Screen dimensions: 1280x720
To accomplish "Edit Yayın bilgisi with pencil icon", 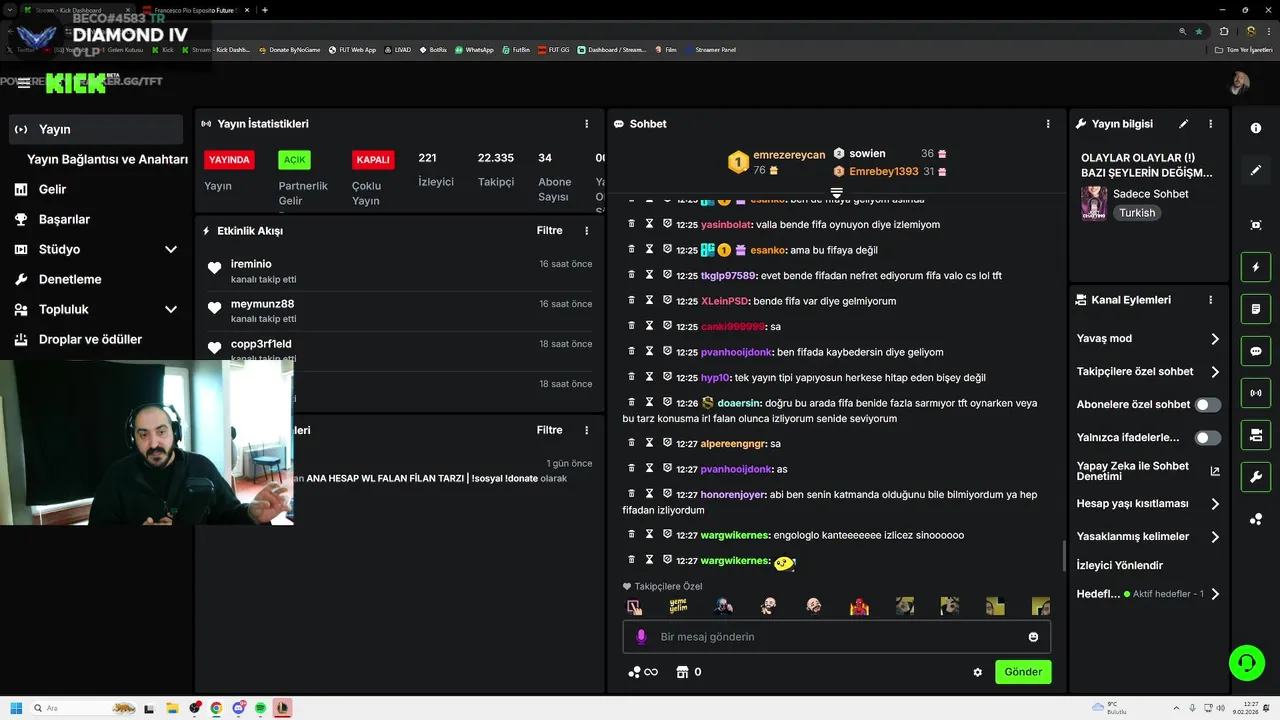I will [1183, 124].
